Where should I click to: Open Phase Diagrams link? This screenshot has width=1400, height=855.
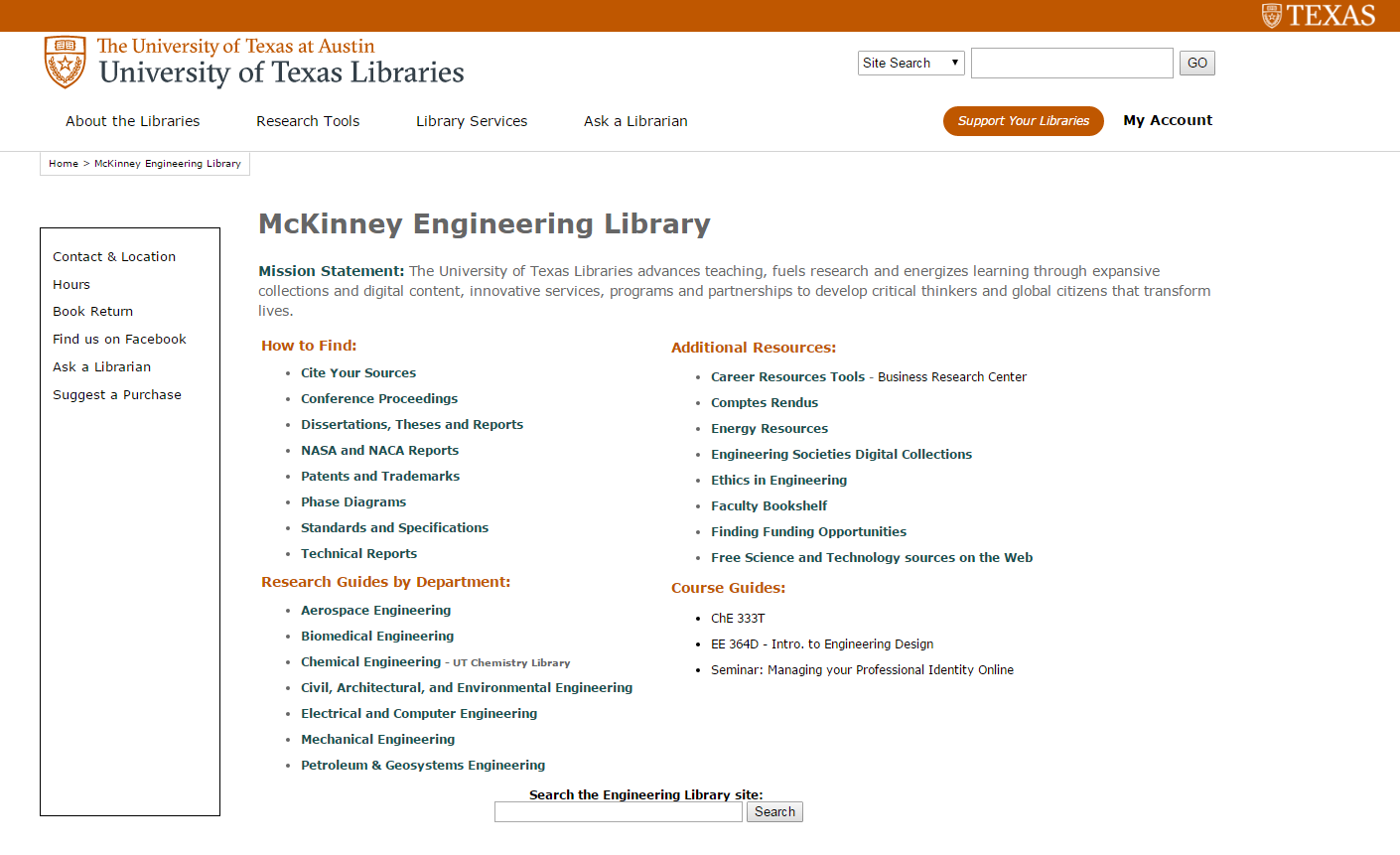353,501
